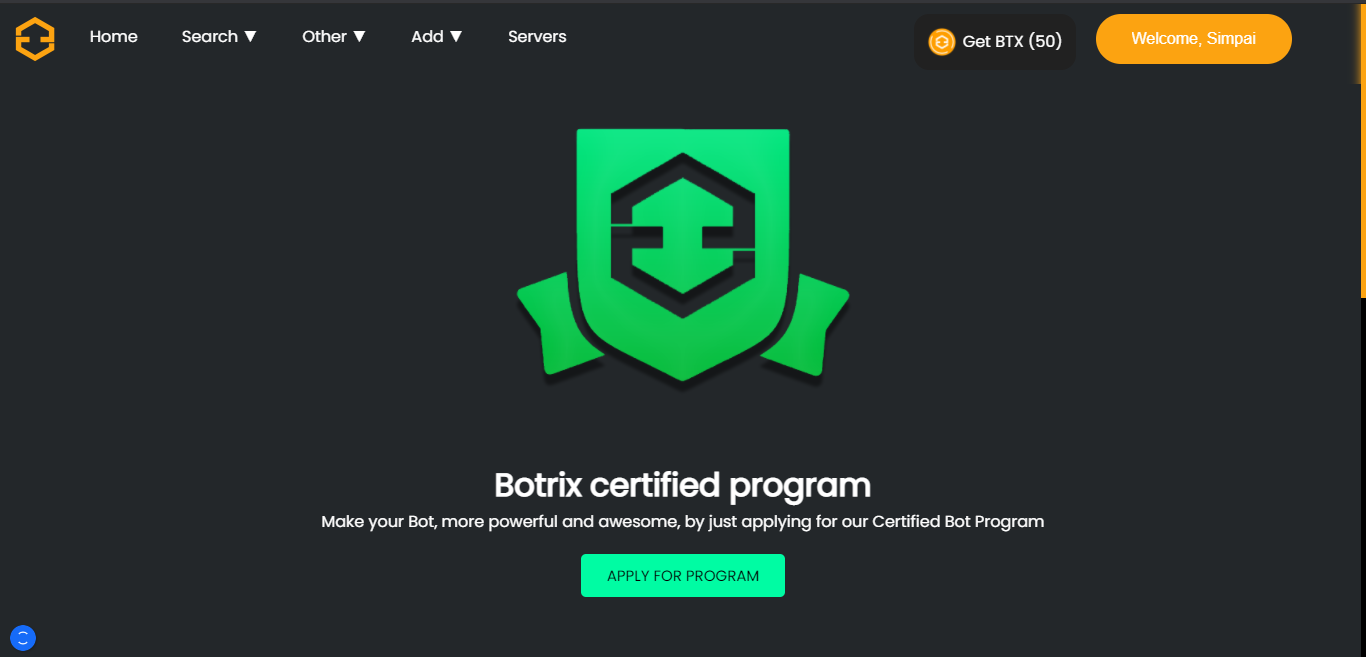The height and width of the screenshot is (657, 1366).
Task: Click the Botrix certified program heading
Action: click(x=683, y=486)
